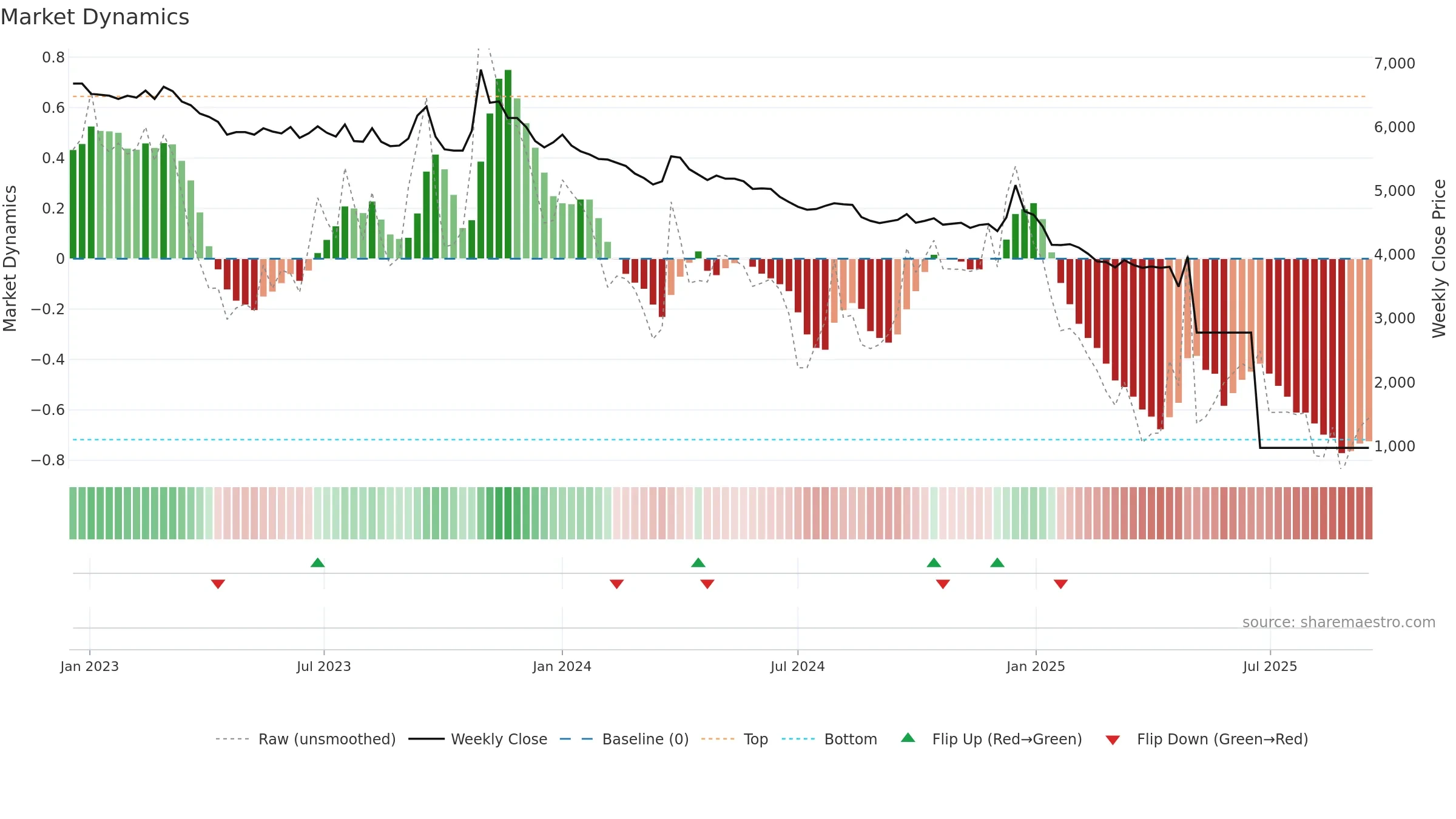Screen dimensions: 1456x819
Task: Click the red Flip Down legend triangle icon
Action: point(1113,740)
